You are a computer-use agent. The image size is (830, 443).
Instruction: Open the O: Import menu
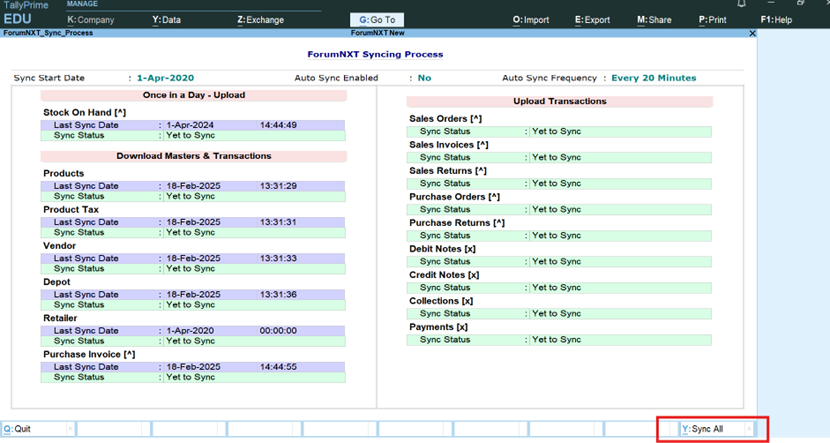530,20
